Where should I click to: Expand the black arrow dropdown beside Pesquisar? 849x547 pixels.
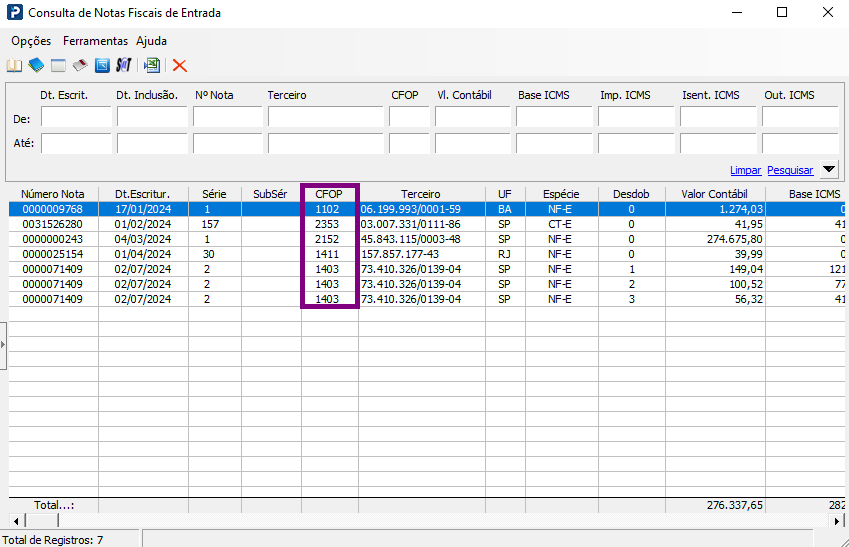[829, 170]
